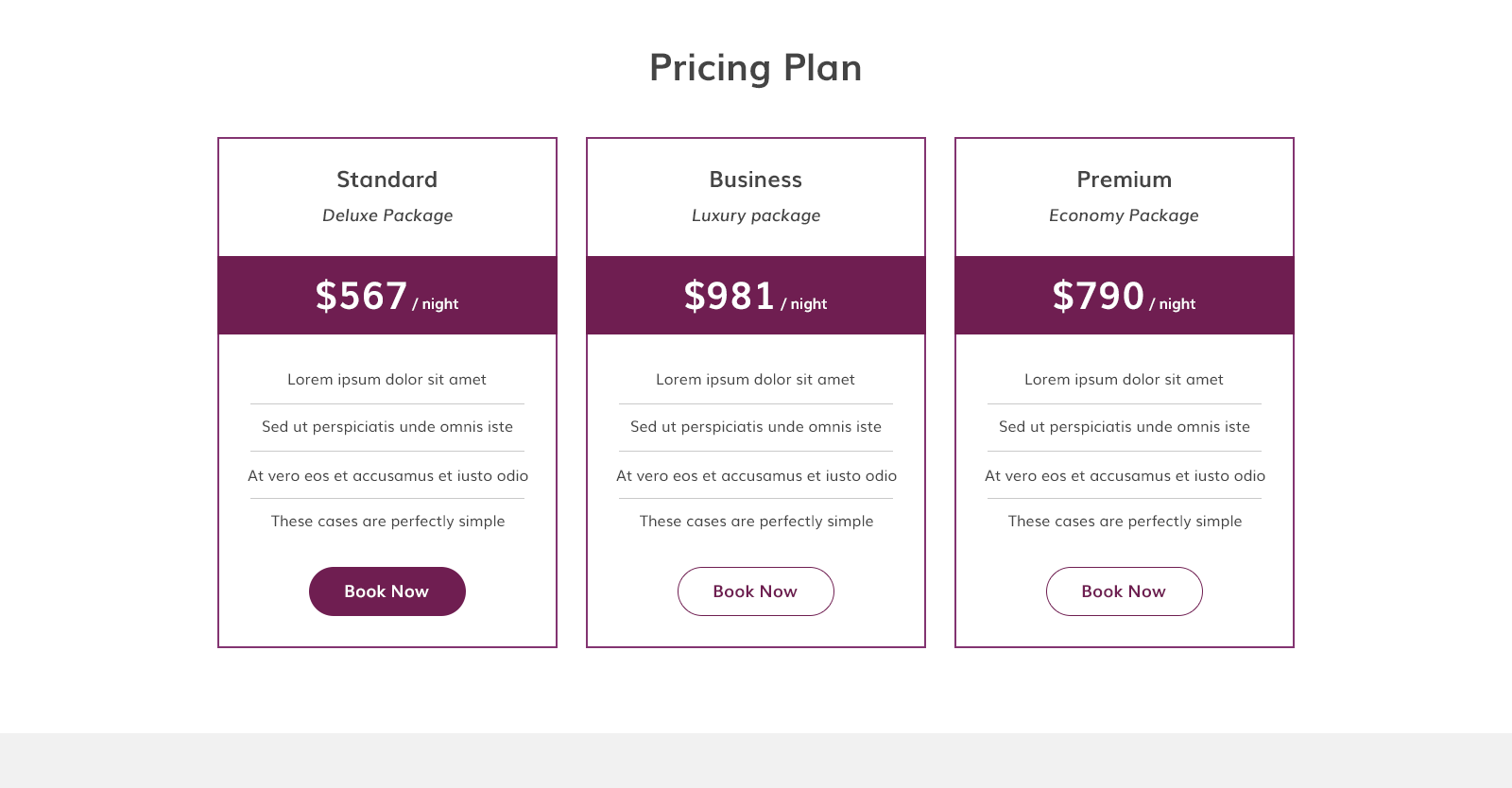Screen dimensions: 1512x788
Task: Click Book Now in Standard plan
Action: tap(387, 591)
